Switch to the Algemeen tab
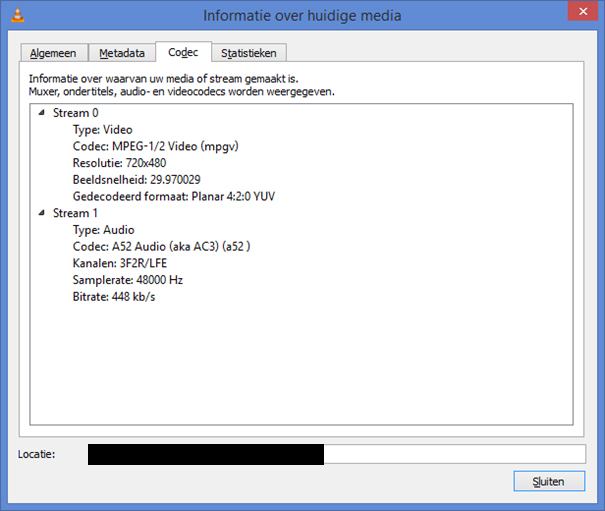The image size is (605, 511). coord(53,53)
